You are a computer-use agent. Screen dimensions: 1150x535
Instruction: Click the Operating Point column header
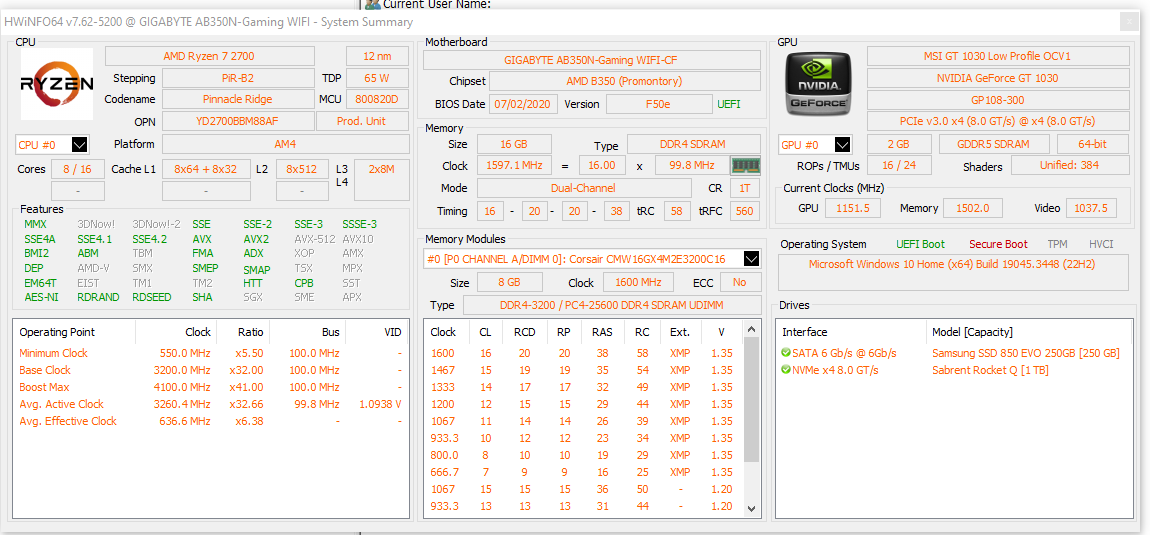tap(74, 332)
